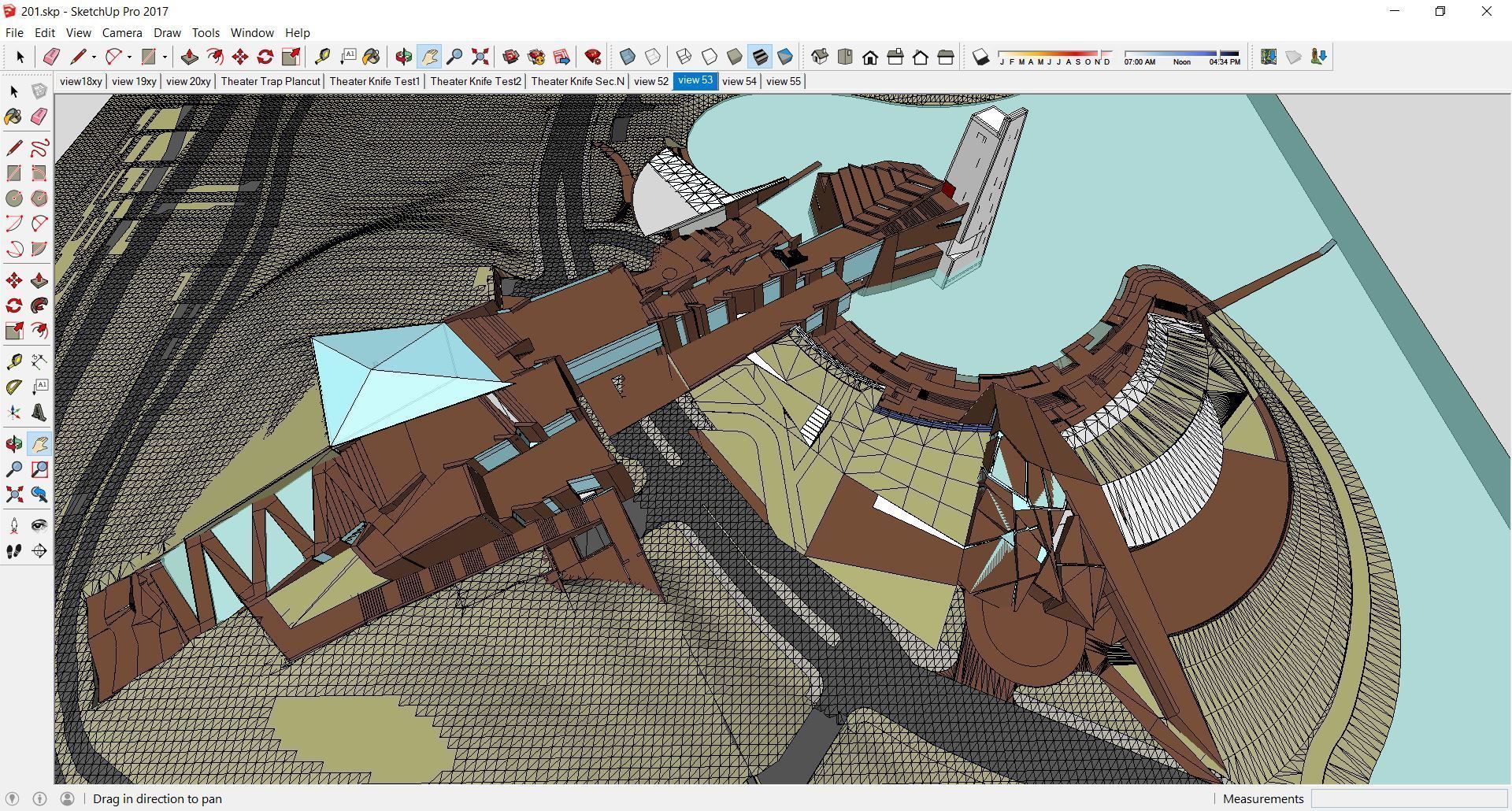Switch to the Left standard view

coord(946,57)
